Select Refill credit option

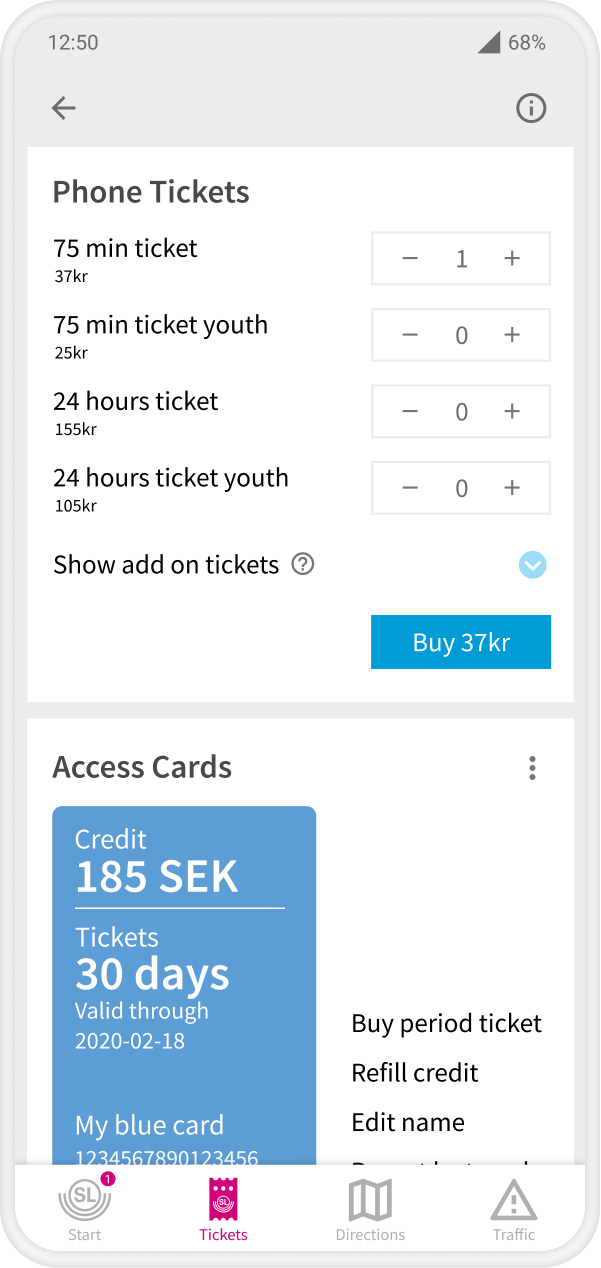click(x=415, y=1073)
